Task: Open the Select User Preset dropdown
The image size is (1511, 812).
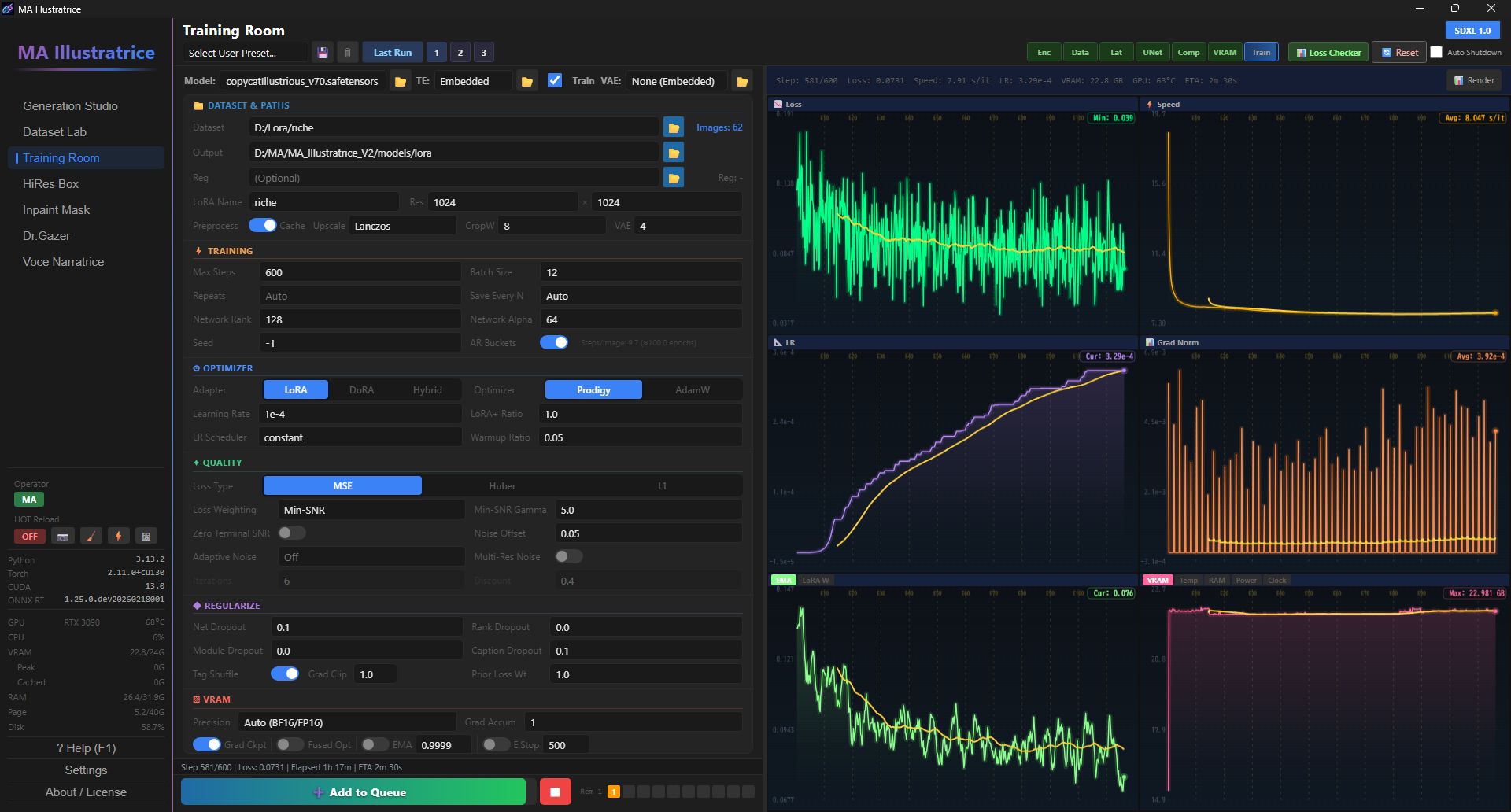Action: [x=246, y=53]
